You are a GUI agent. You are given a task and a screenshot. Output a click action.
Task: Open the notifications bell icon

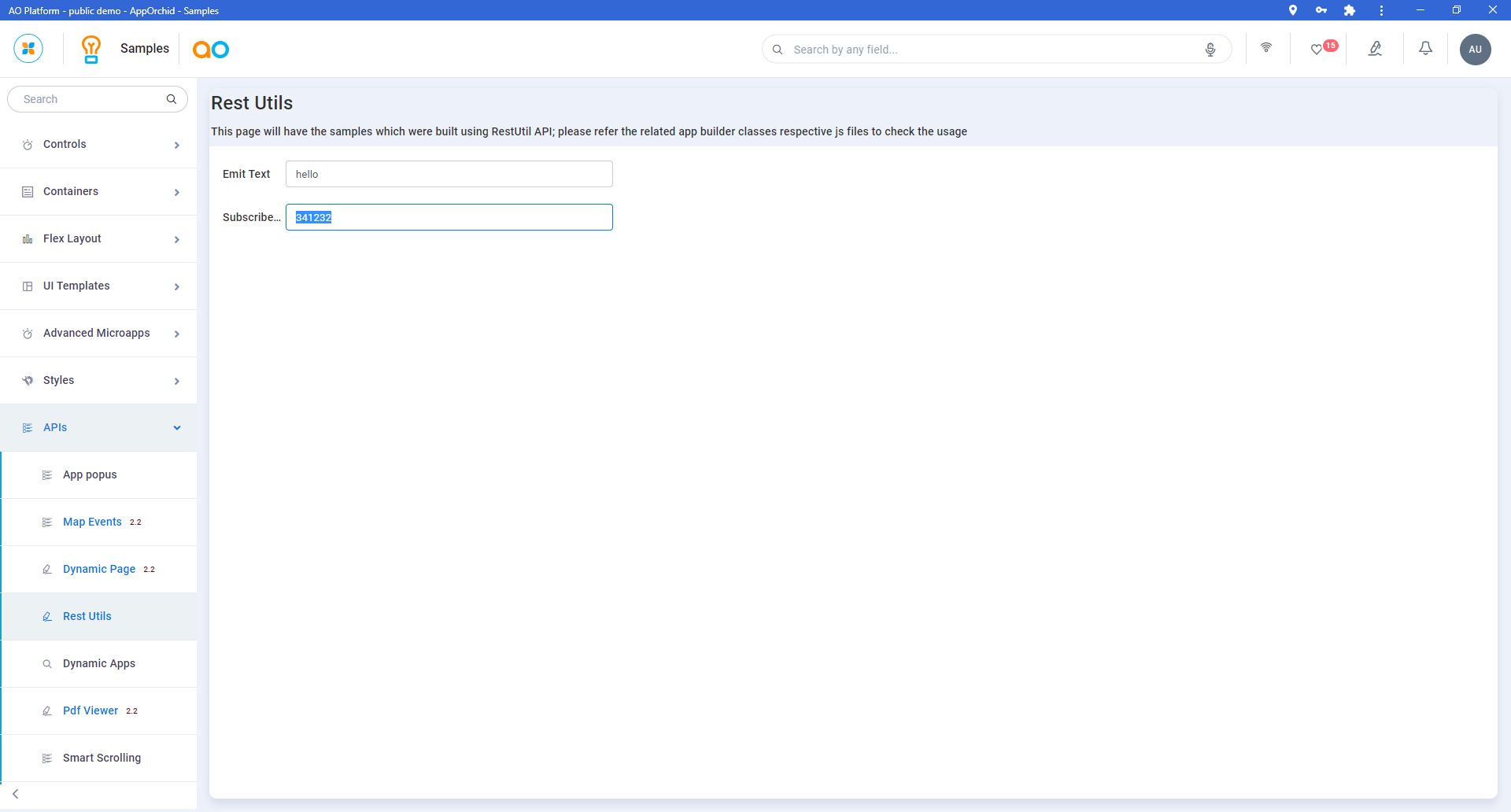(x=1424, y=49)
